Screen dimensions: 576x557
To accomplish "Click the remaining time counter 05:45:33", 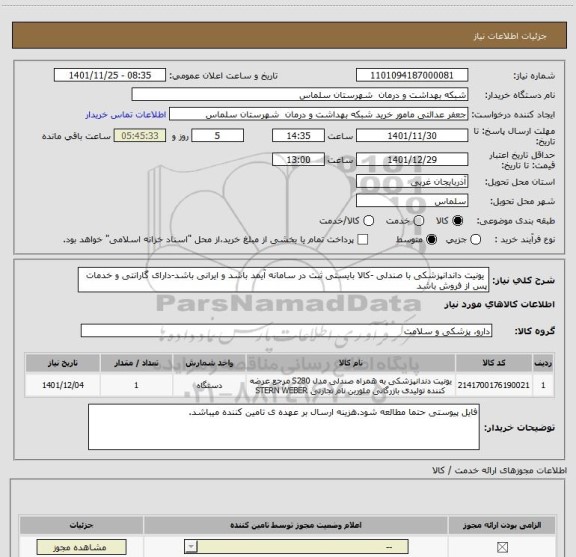I will click(140, 136).
